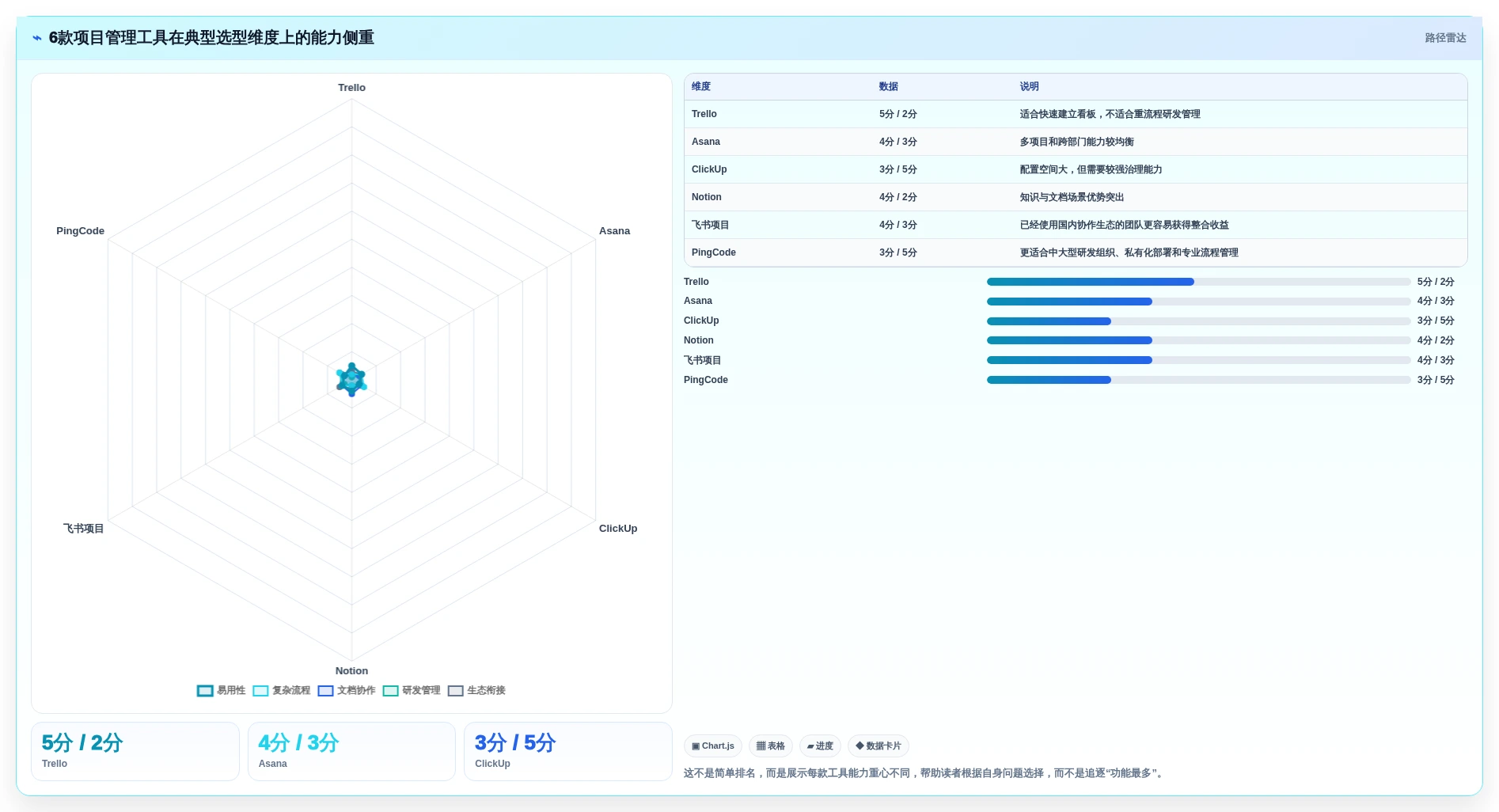Click the 说明 column header
The height and width of the screenshot is (812, 1499).
tap(1029, 87)
